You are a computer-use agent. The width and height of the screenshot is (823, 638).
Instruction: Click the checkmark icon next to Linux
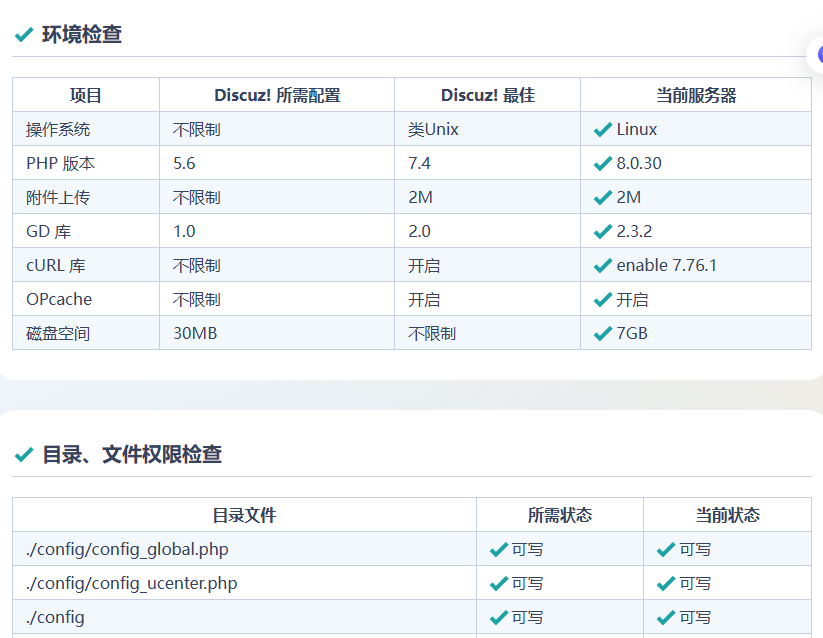tap(603, 129)
